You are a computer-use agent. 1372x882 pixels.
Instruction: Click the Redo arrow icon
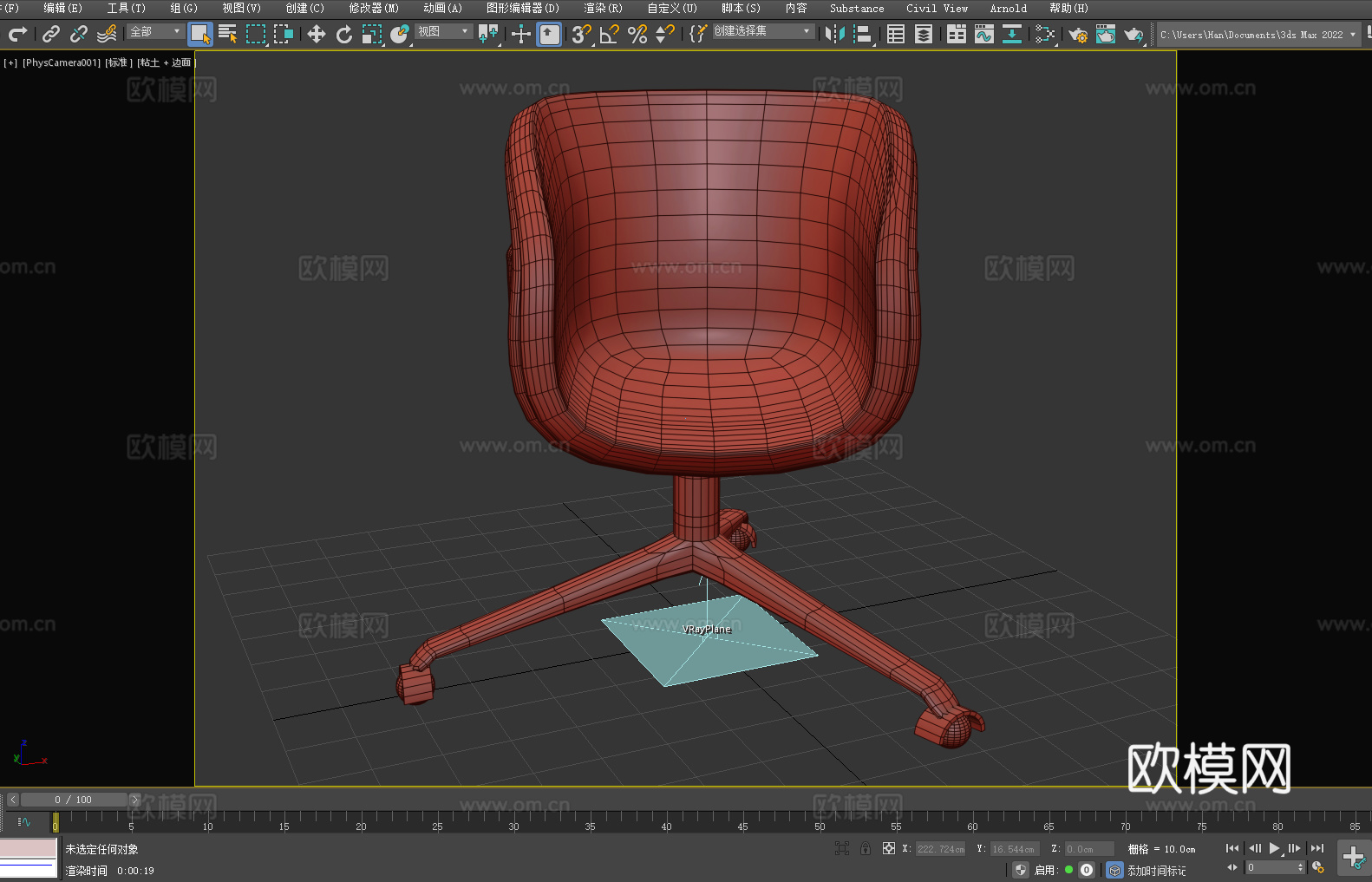click(x=17, y=34)
